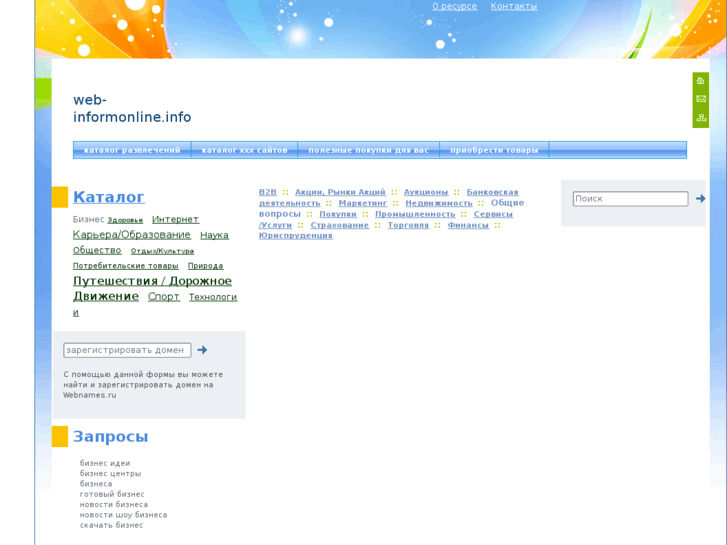This screenshot has width=727, height=545.
Task: Open the Акции, Рынки Акций link
Action: 340,192
